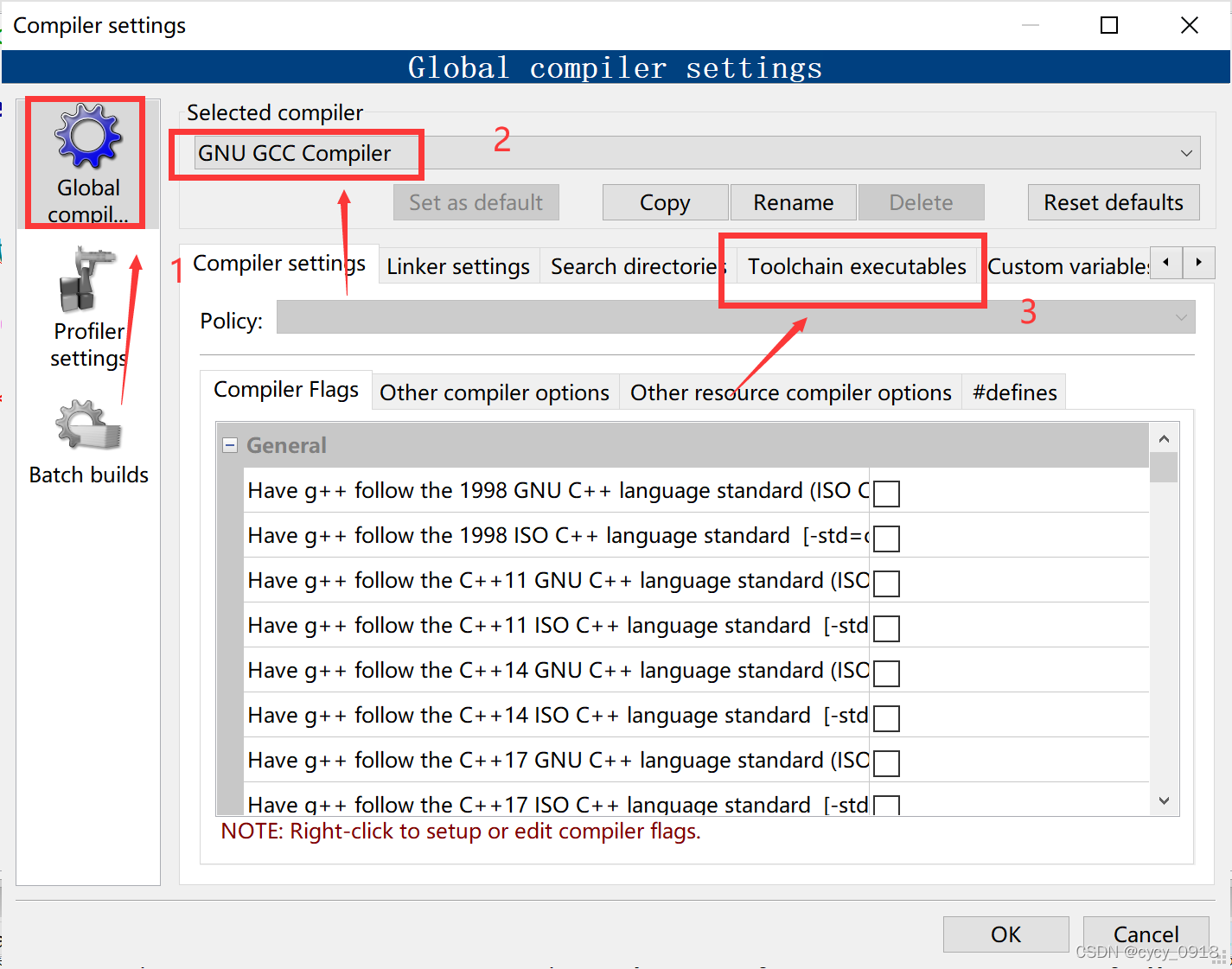Open Batch builds icon
Screen dimensions: 1232x969
[x=88, y=424]
